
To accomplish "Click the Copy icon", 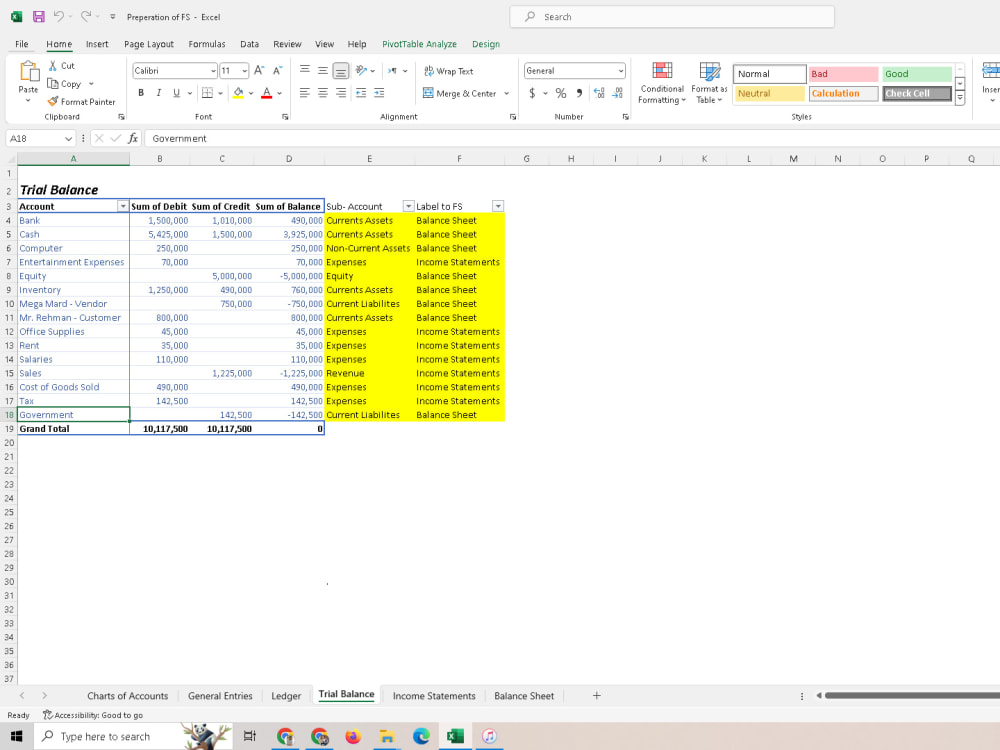I will point(53,84).
